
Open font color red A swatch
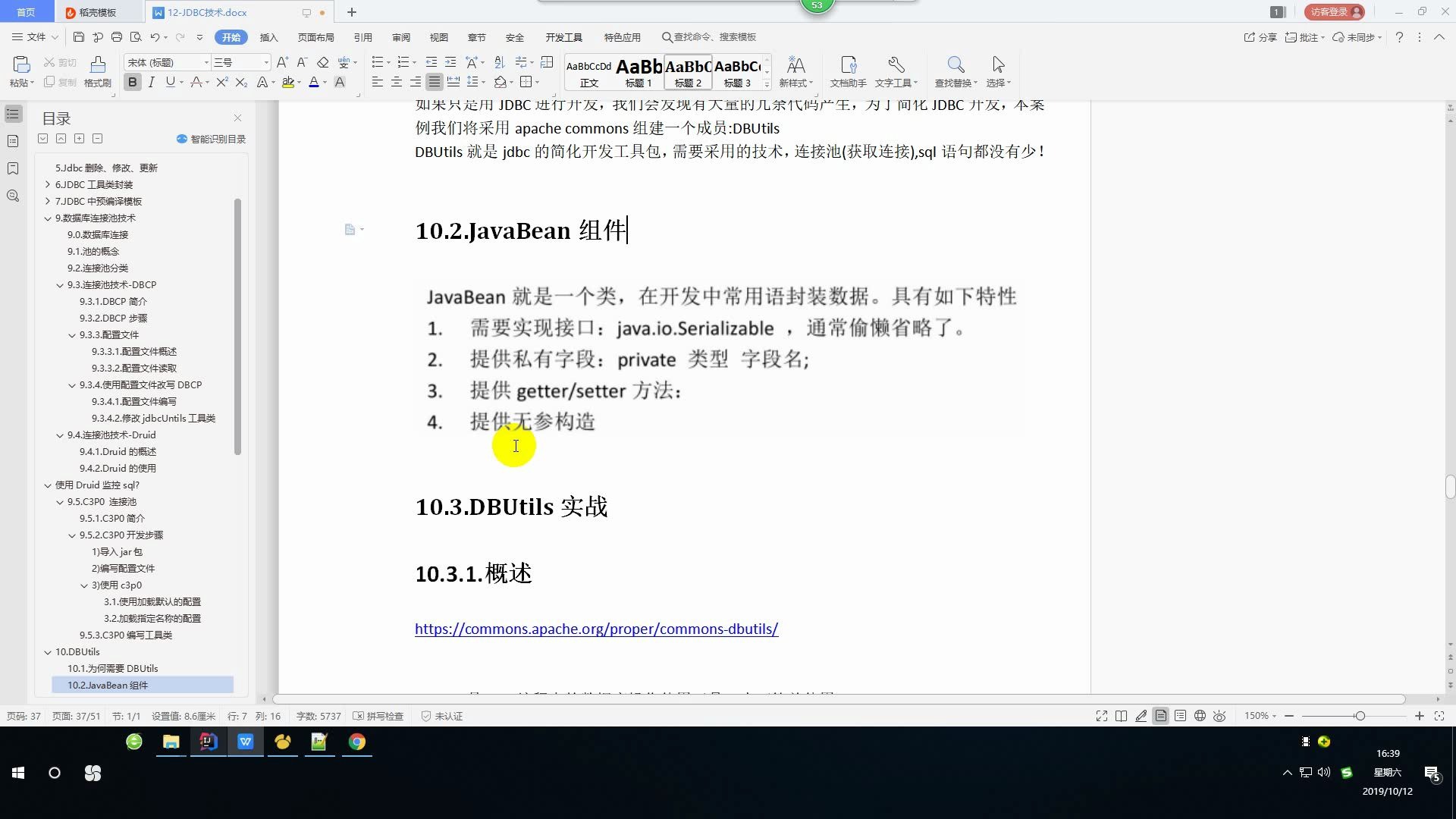[314, 82]
